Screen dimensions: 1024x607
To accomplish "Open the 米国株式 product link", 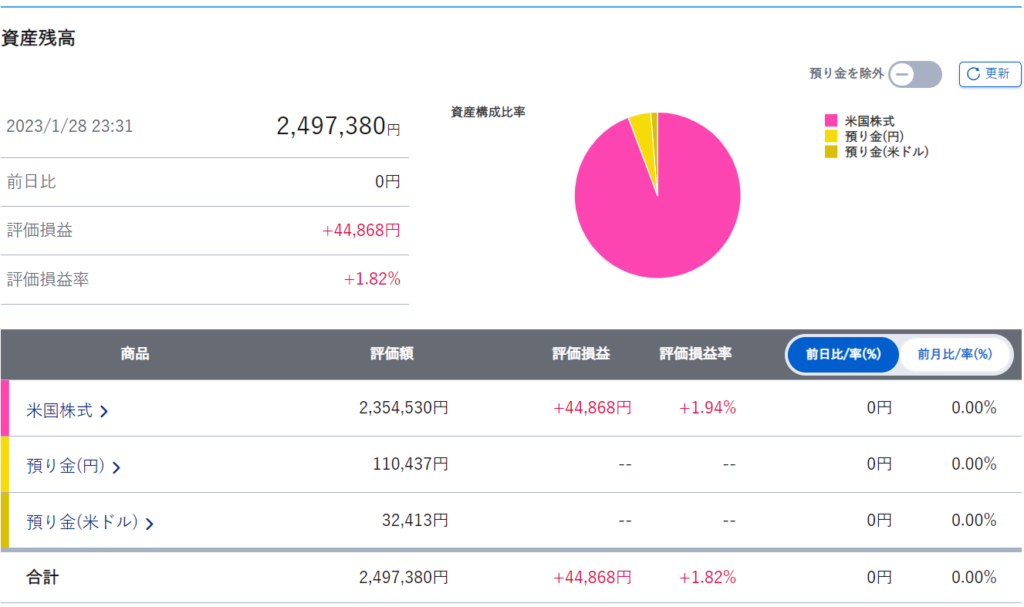I will pyautogui.click(x=59, y=409).
